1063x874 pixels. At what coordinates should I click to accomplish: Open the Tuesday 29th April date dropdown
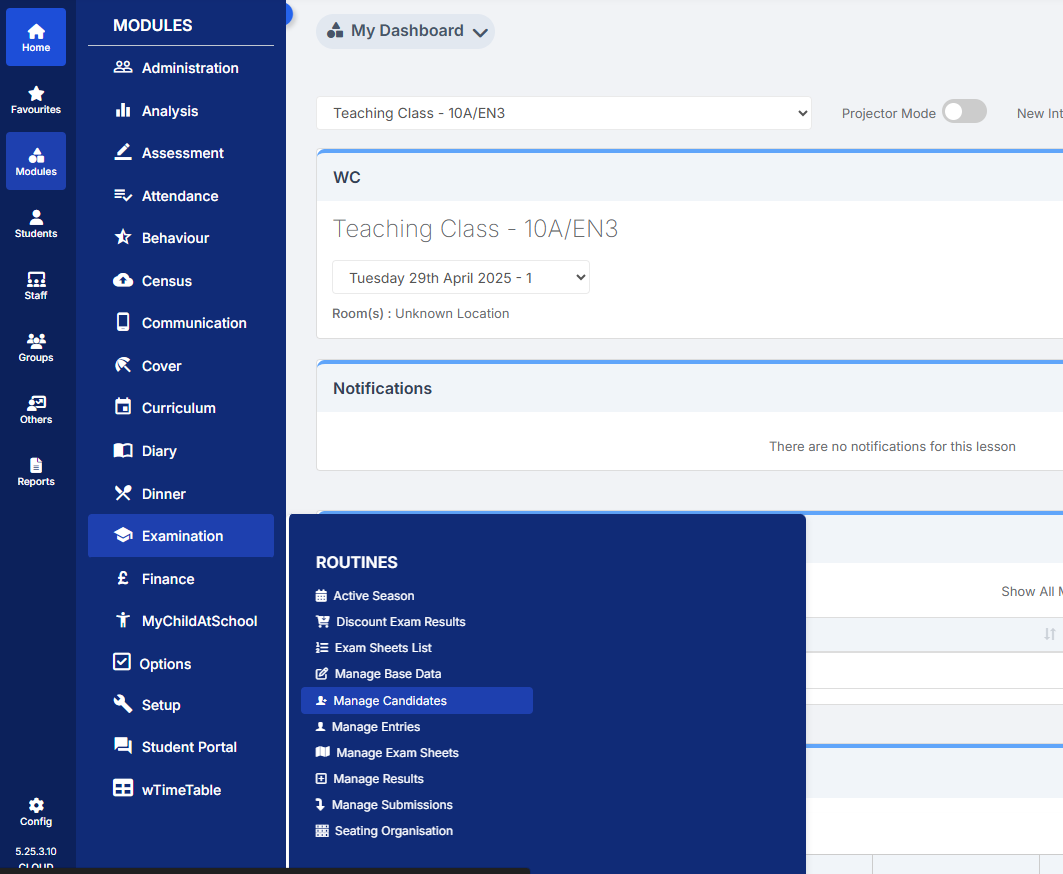pos(460,278)
